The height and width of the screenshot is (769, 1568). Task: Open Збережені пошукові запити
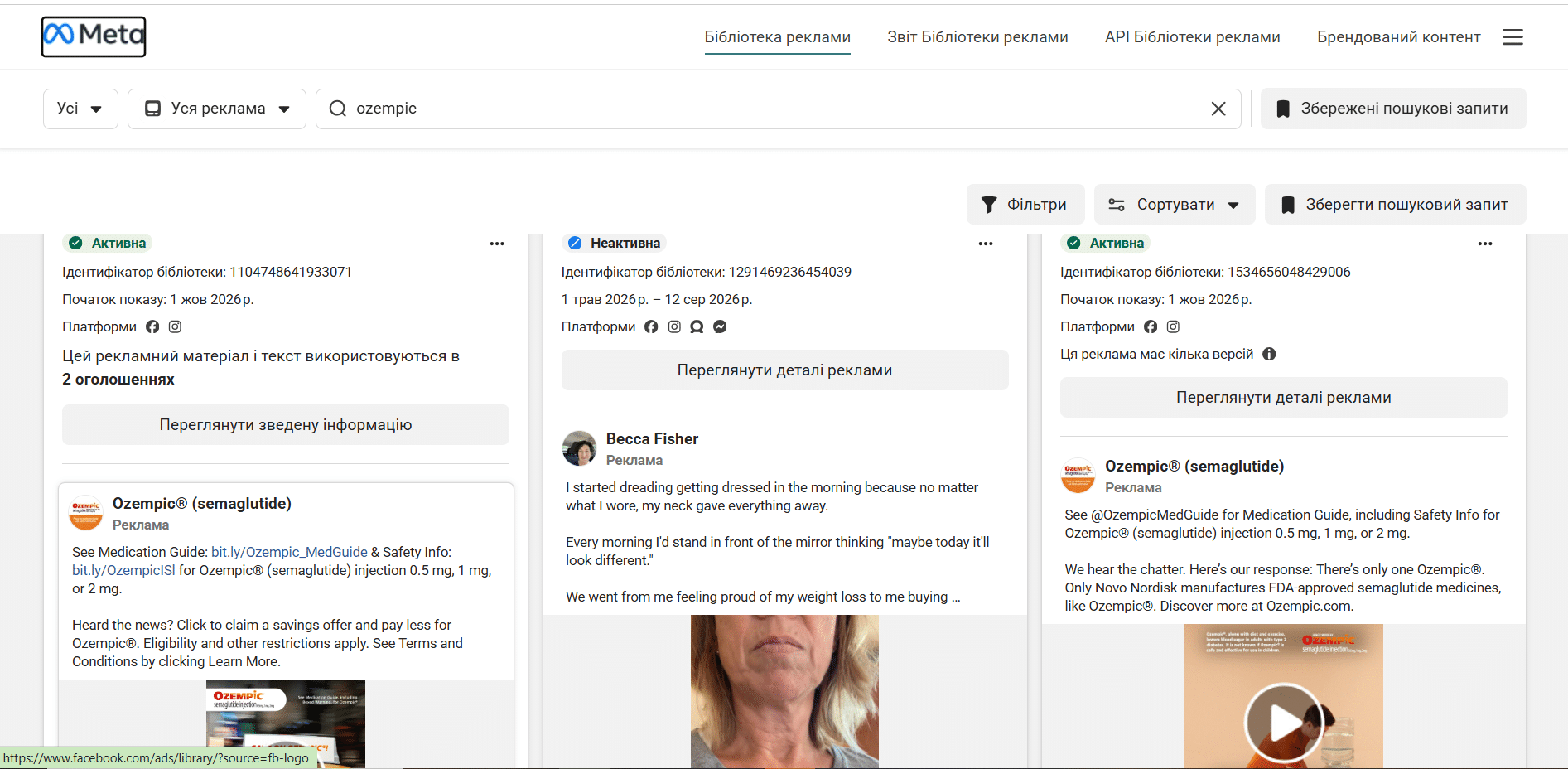click(x=1393, y=109)
